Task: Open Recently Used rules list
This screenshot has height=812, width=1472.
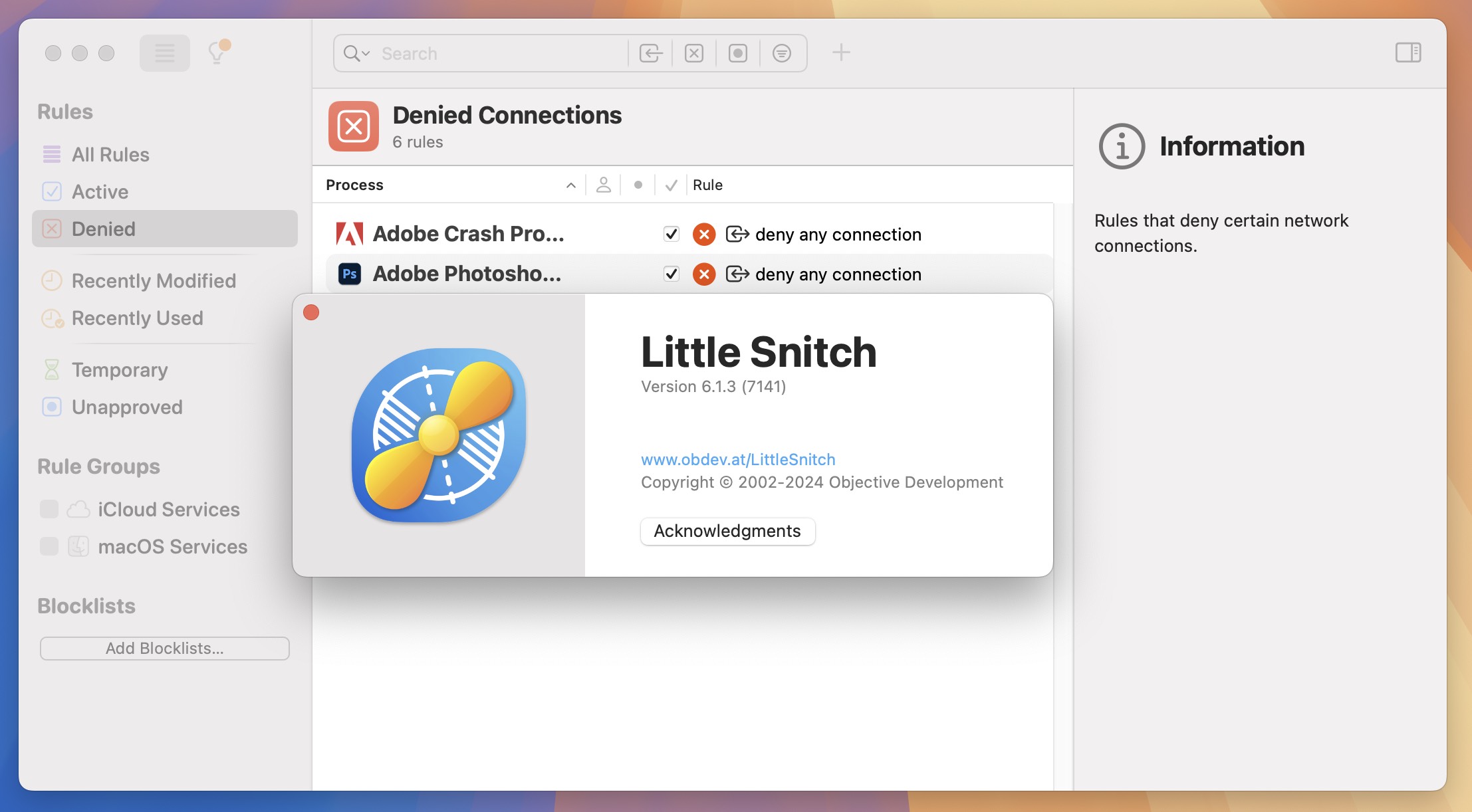Action: (165, 318)
